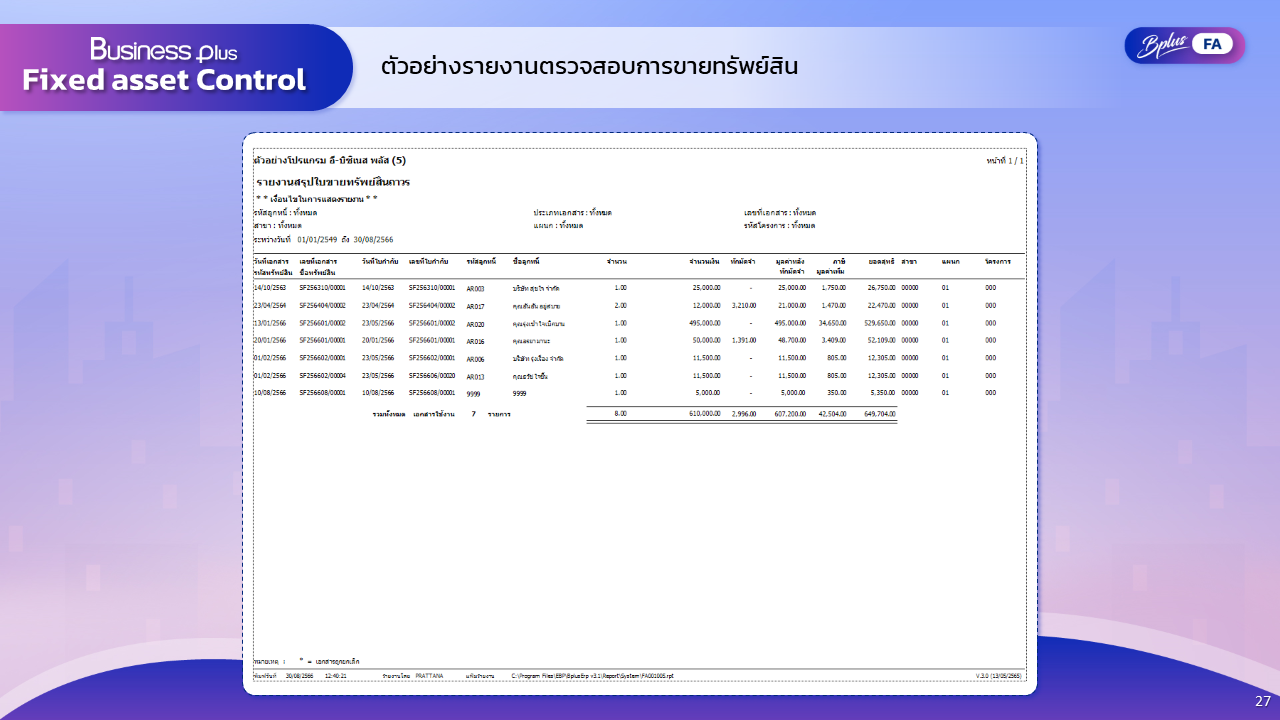Click the Business Plus Fixed asset Control logo
Image resolution: width=1280 pixels, height=720 pixels.
163,62
